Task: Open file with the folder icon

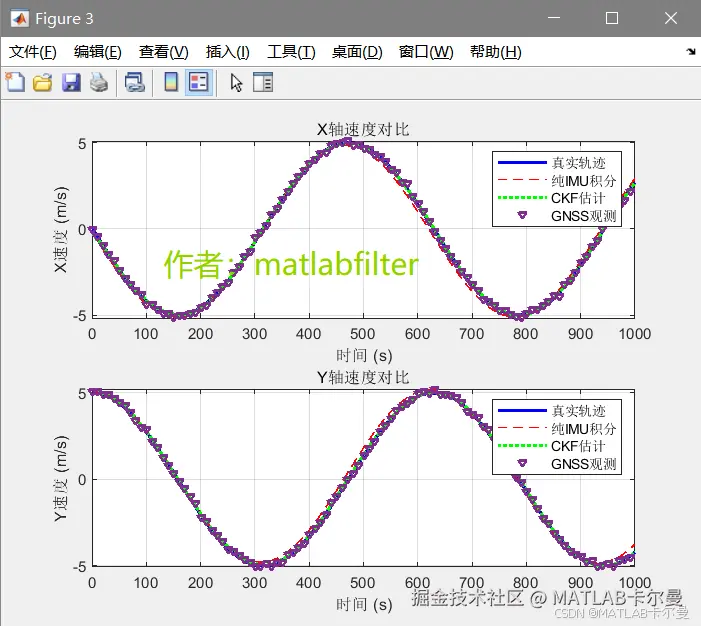Action: point(42,83)
